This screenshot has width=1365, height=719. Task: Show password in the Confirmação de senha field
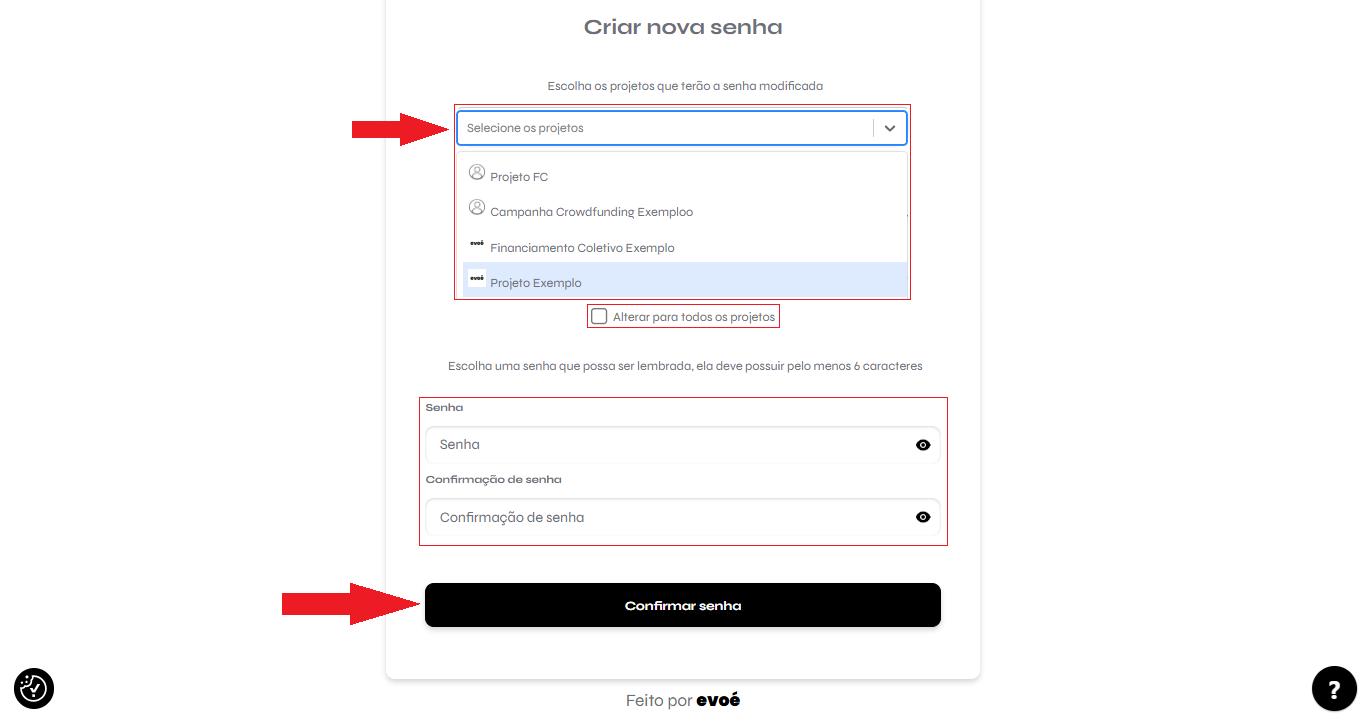pyautogui.click(x=923, y=517)
